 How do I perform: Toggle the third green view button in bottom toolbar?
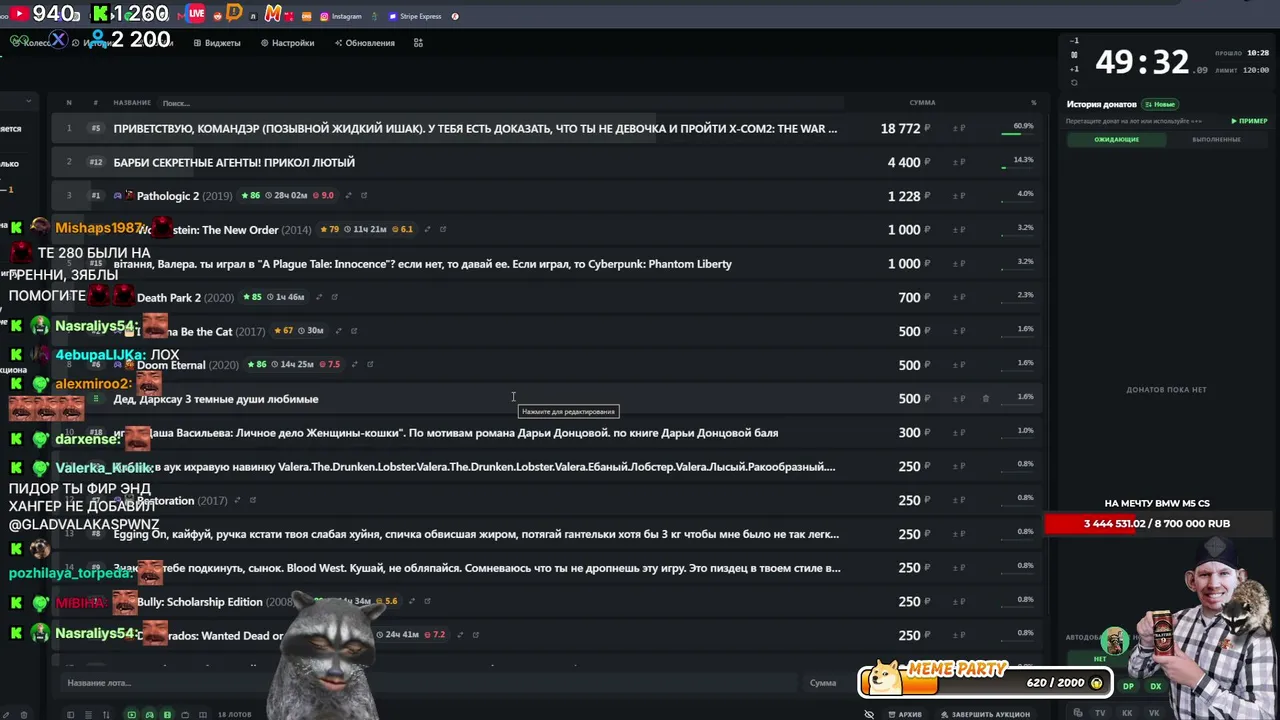[167, 714]
